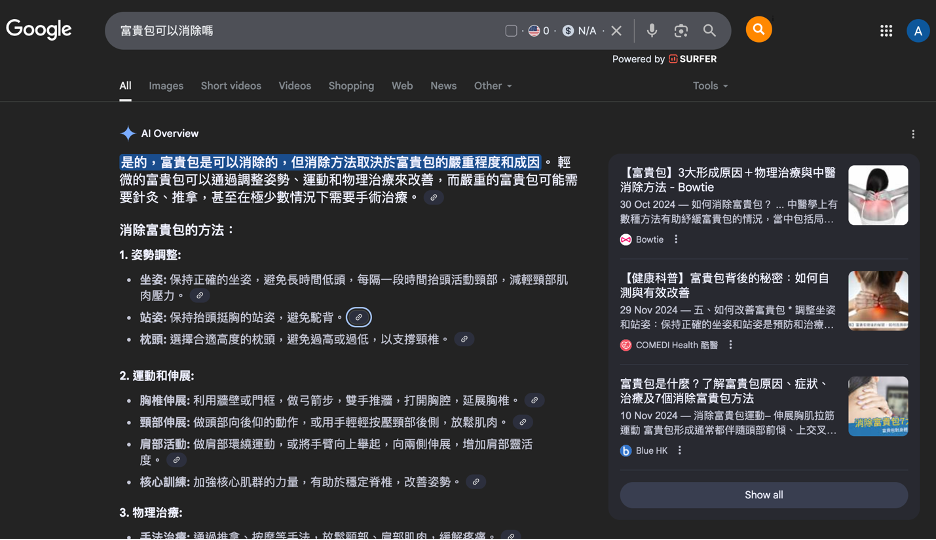This screenshot has height=540, width=936.
Task: Toggle the Surfer checkbox in search bar
Action: [511, 31]
